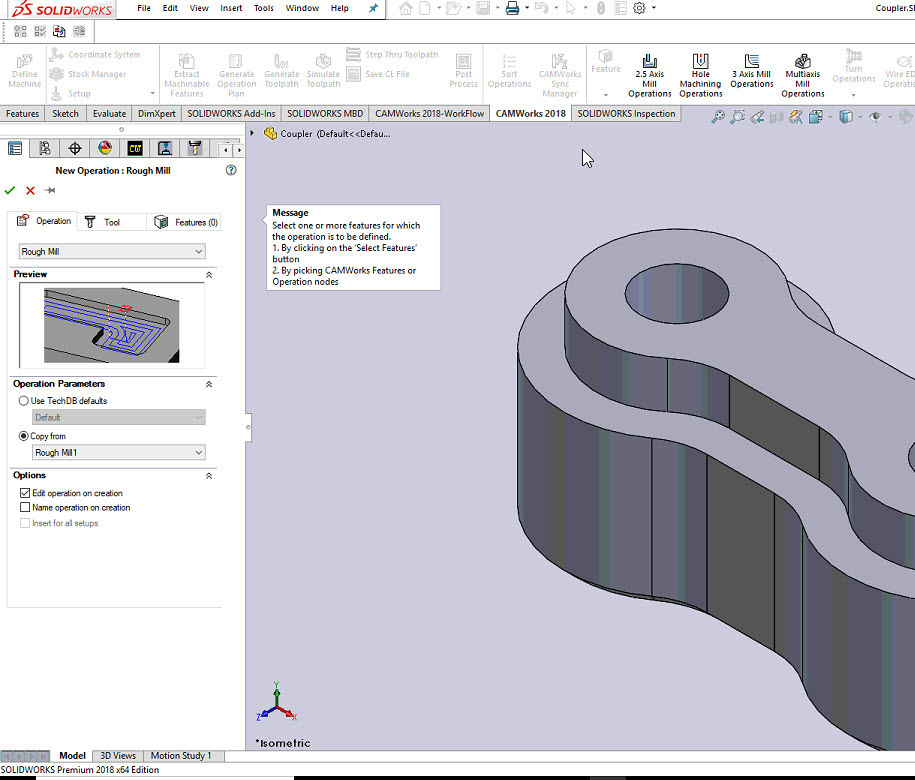Open the File menu
The width and height of the screenshot is (915, 780).
[x=144, y=8]
